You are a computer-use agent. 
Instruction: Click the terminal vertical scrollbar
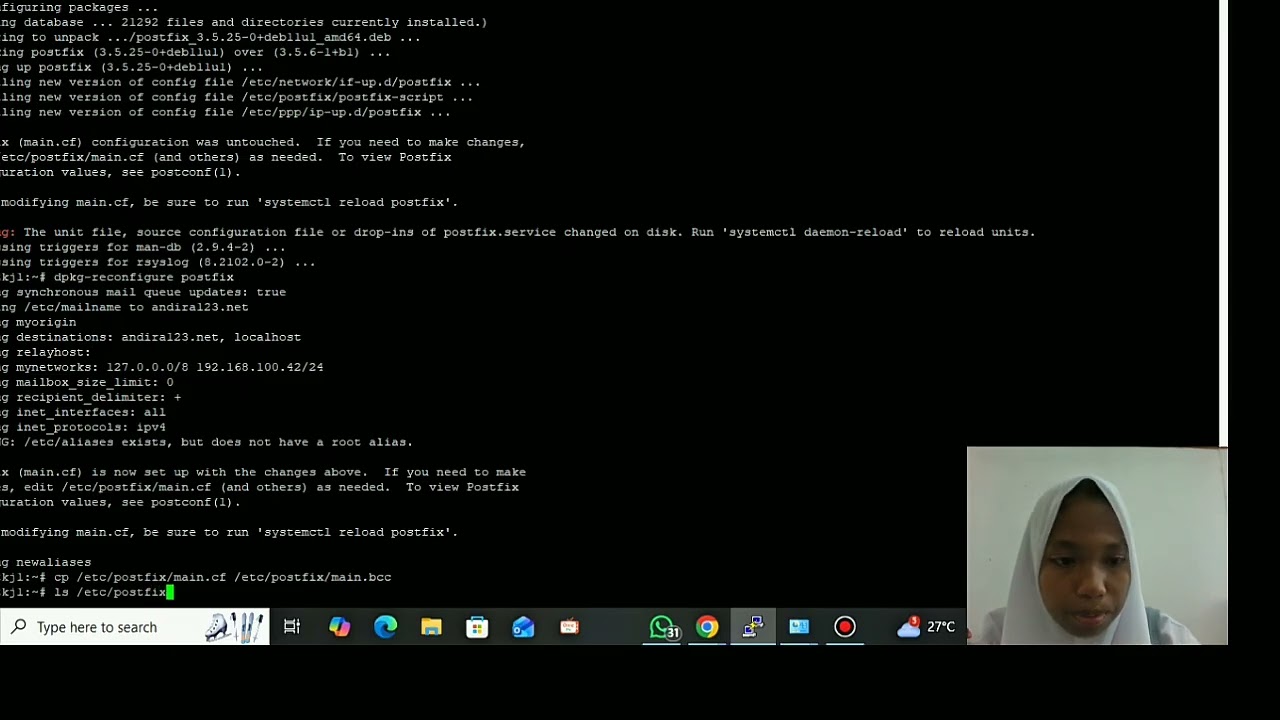[x=1223, y=223]
